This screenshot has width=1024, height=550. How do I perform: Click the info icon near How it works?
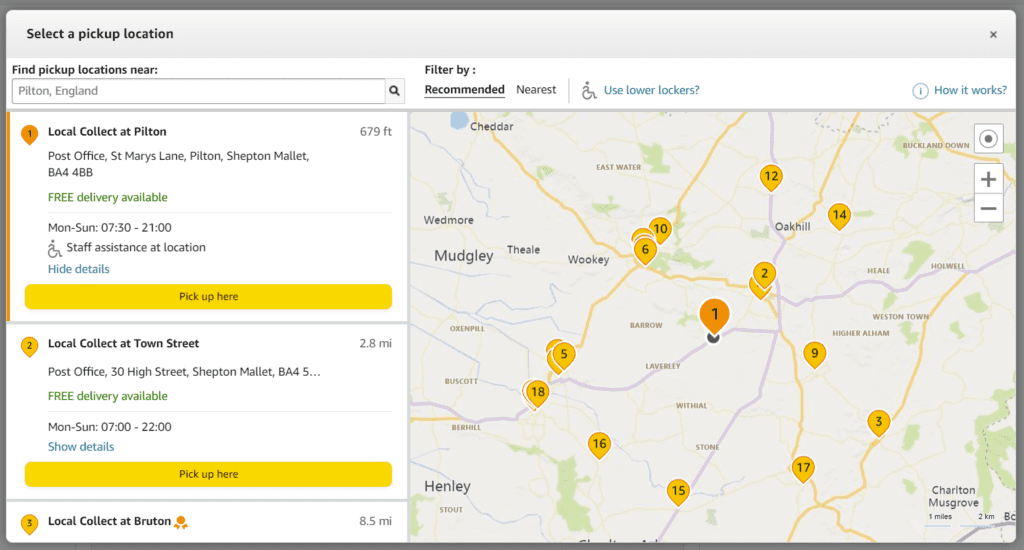(x=920, y=91)
